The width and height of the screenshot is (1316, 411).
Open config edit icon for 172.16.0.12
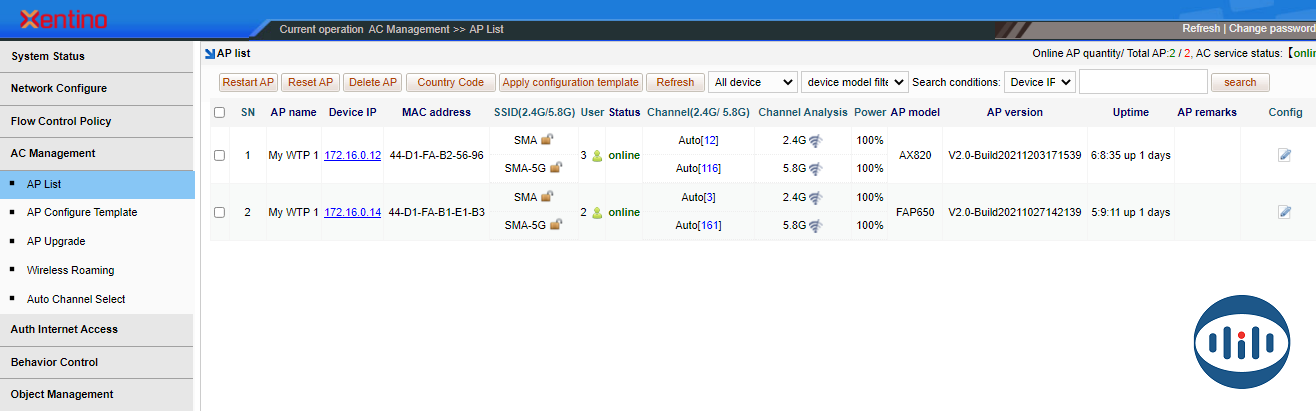pyautogui.click(x=1284, y=155)
